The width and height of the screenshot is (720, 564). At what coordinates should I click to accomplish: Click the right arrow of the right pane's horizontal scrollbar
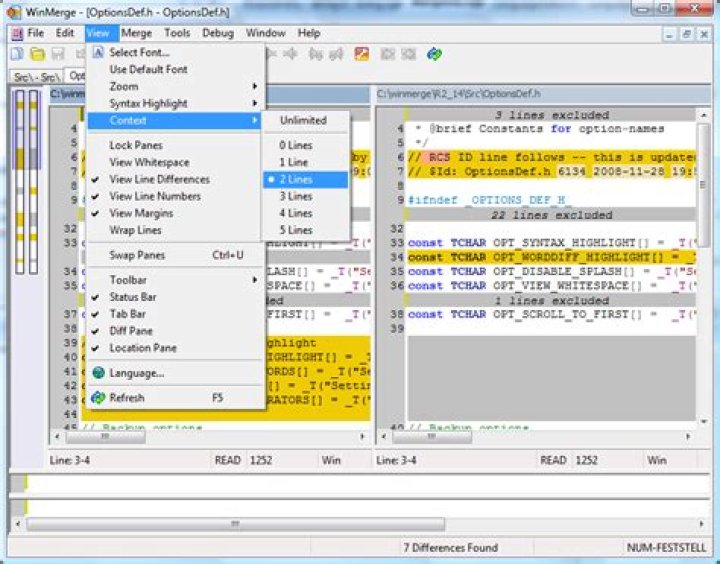pos(688,436)
